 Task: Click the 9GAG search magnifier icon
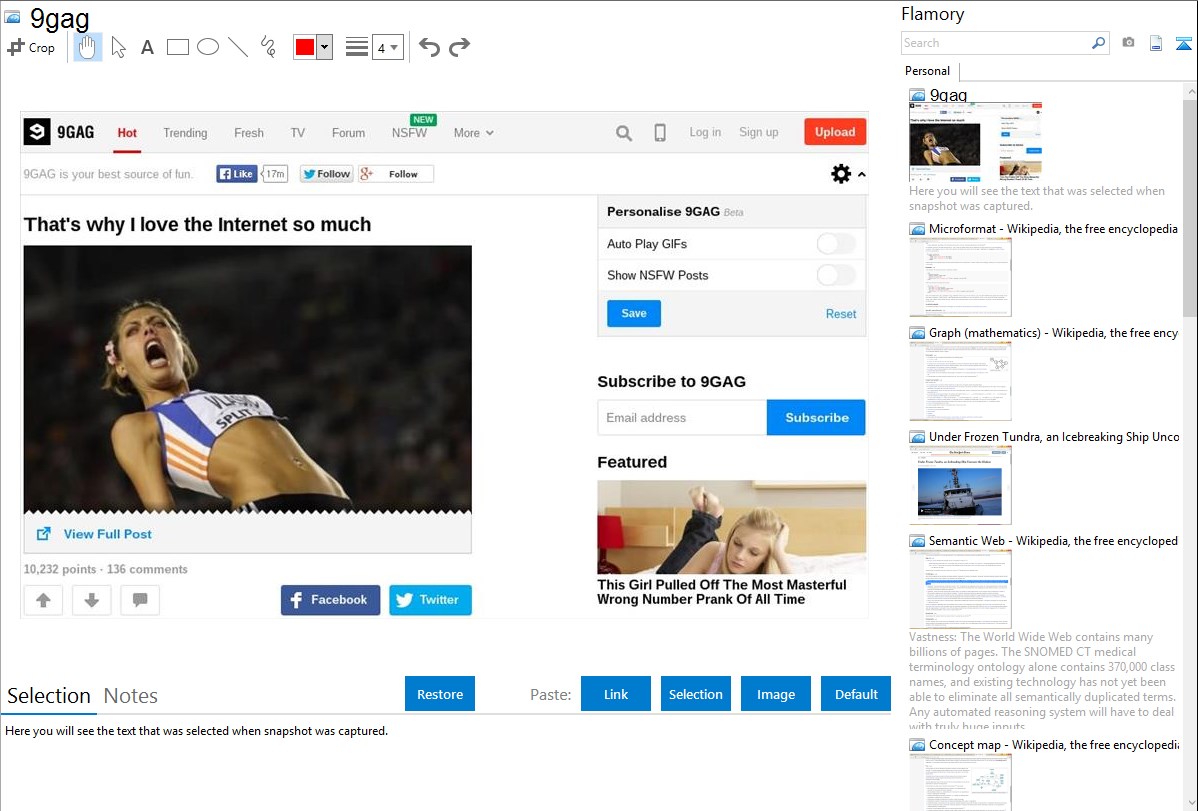pos(623,133)
